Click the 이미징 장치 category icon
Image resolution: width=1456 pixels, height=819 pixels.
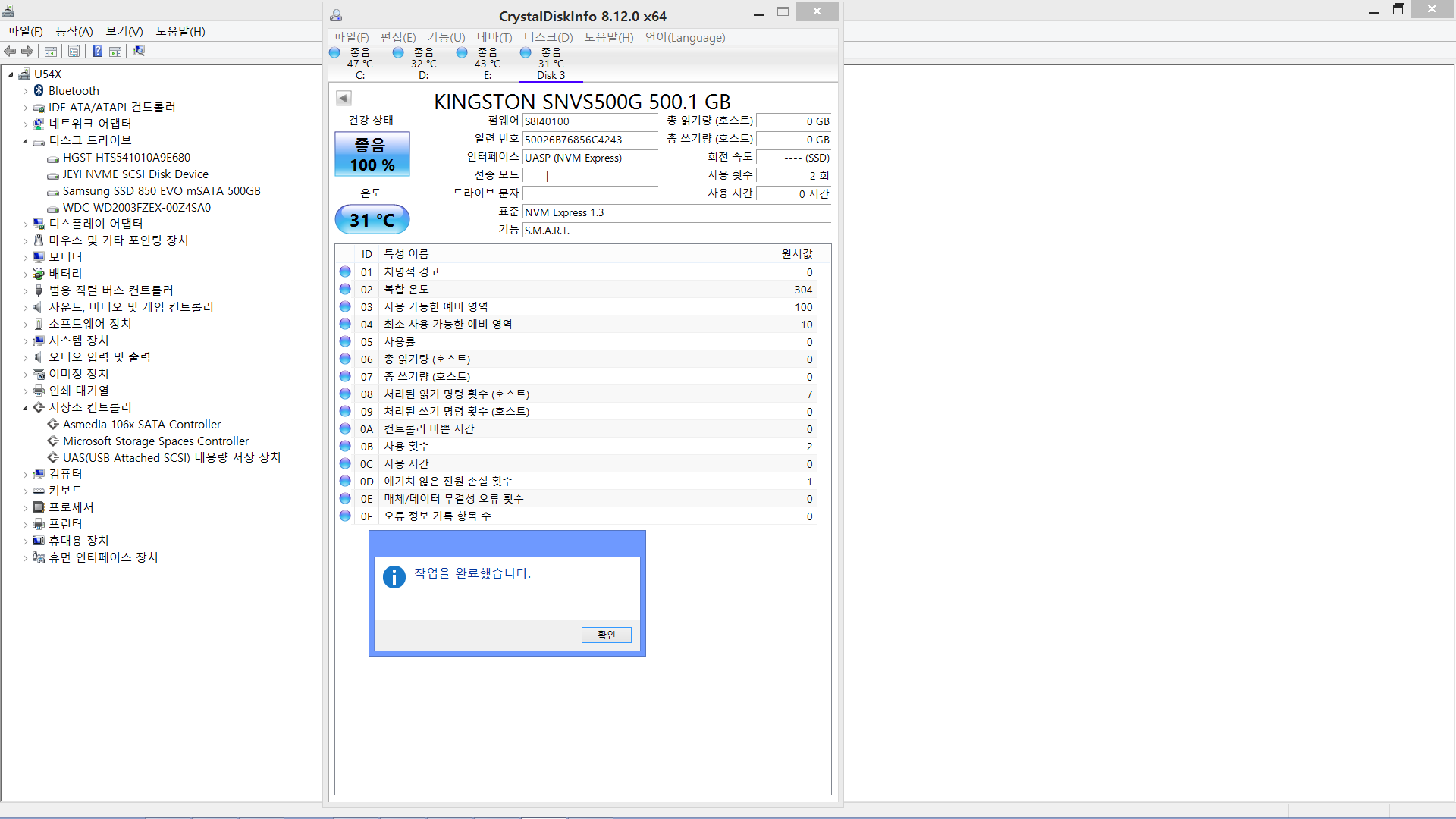point(39,374)
